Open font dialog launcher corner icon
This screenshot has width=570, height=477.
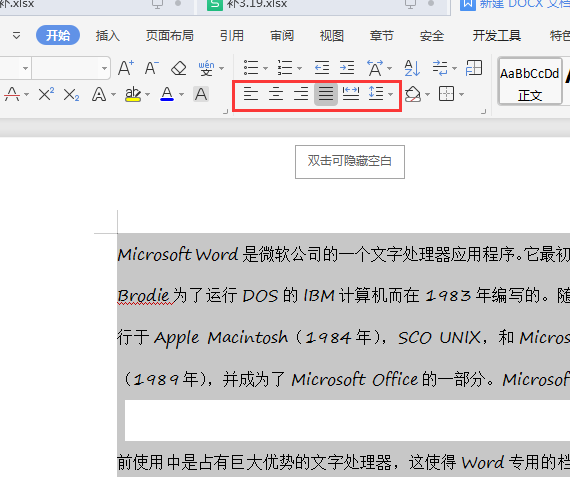[225, 112]
